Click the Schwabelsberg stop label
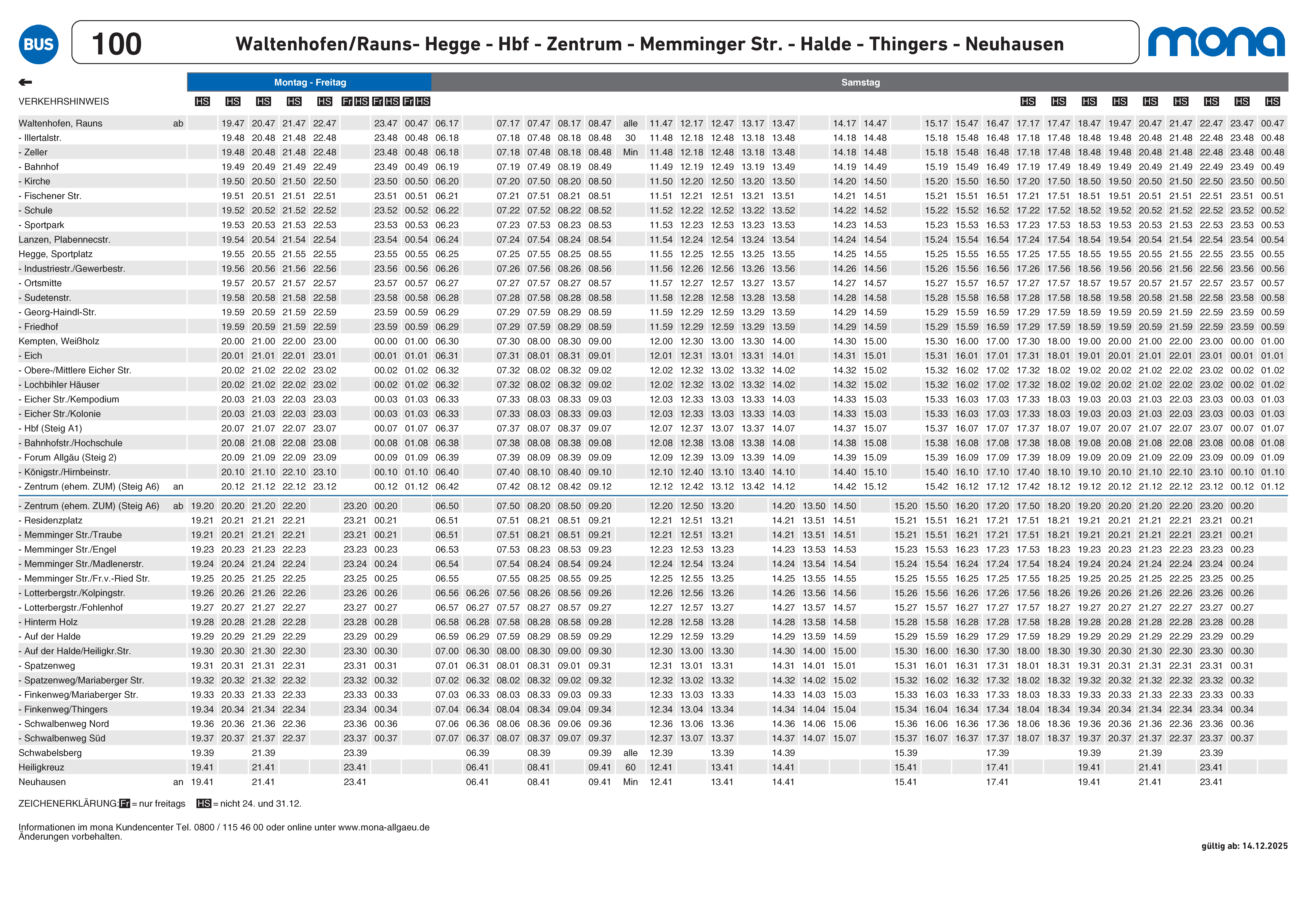The height and width of the screenshot is (924, 1307). click(50, 753)
